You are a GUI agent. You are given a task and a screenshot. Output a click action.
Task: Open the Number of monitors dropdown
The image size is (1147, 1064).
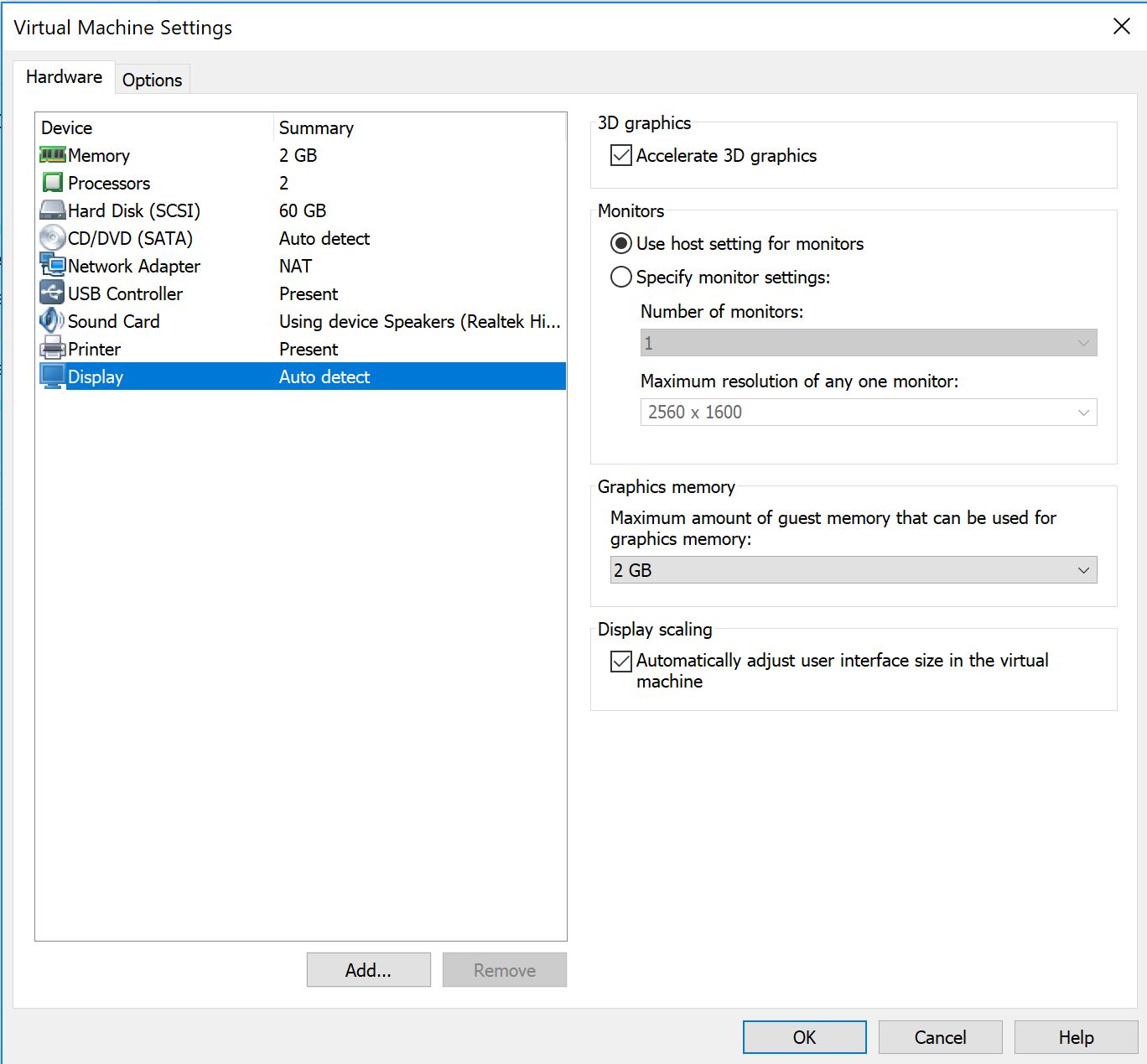point(868,343)
